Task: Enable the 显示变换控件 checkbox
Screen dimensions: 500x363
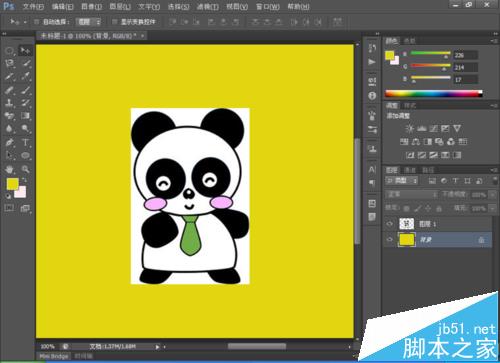Action: [x=114, y=22]
